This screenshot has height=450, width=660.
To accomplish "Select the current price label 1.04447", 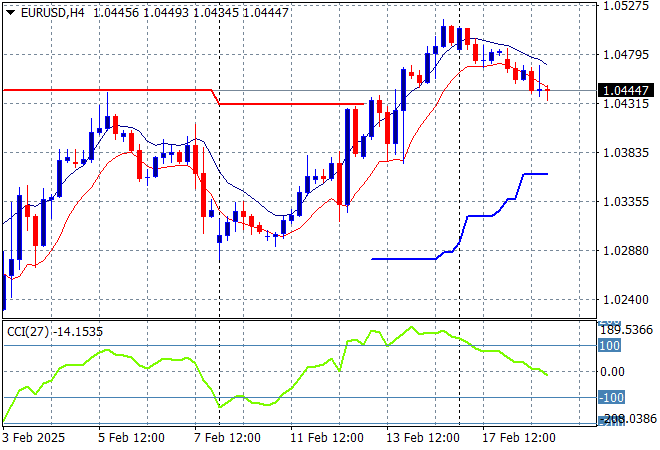I will tap(625, 91).
